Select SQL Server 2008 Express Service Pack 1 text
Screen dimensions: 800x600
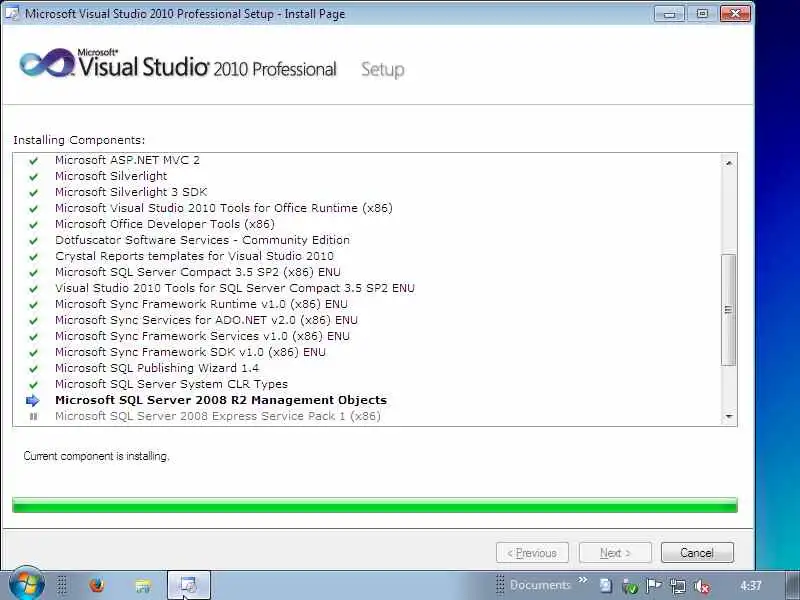tap(217, 416)
